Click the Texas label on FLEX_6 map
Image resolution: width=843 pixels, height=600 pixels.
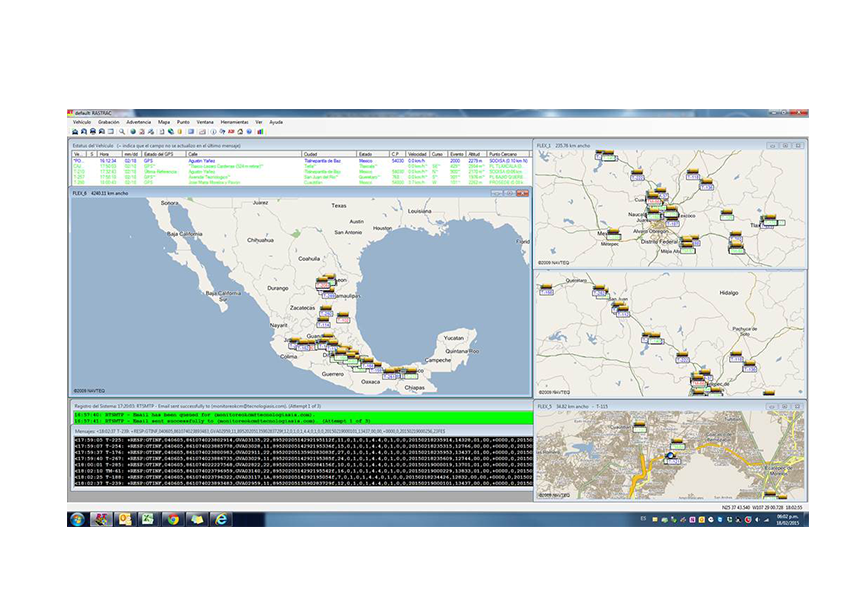(339, 205)
